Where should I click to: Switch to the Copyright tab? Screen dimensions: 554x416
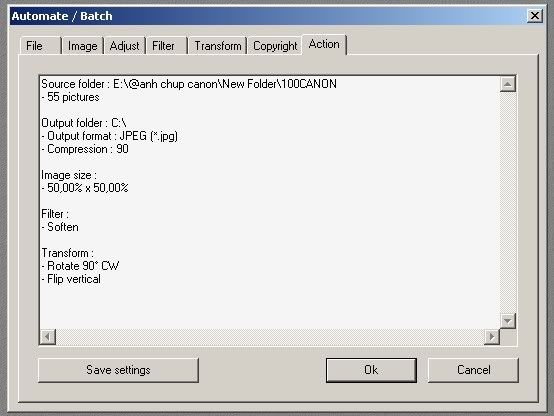(275, 46)
